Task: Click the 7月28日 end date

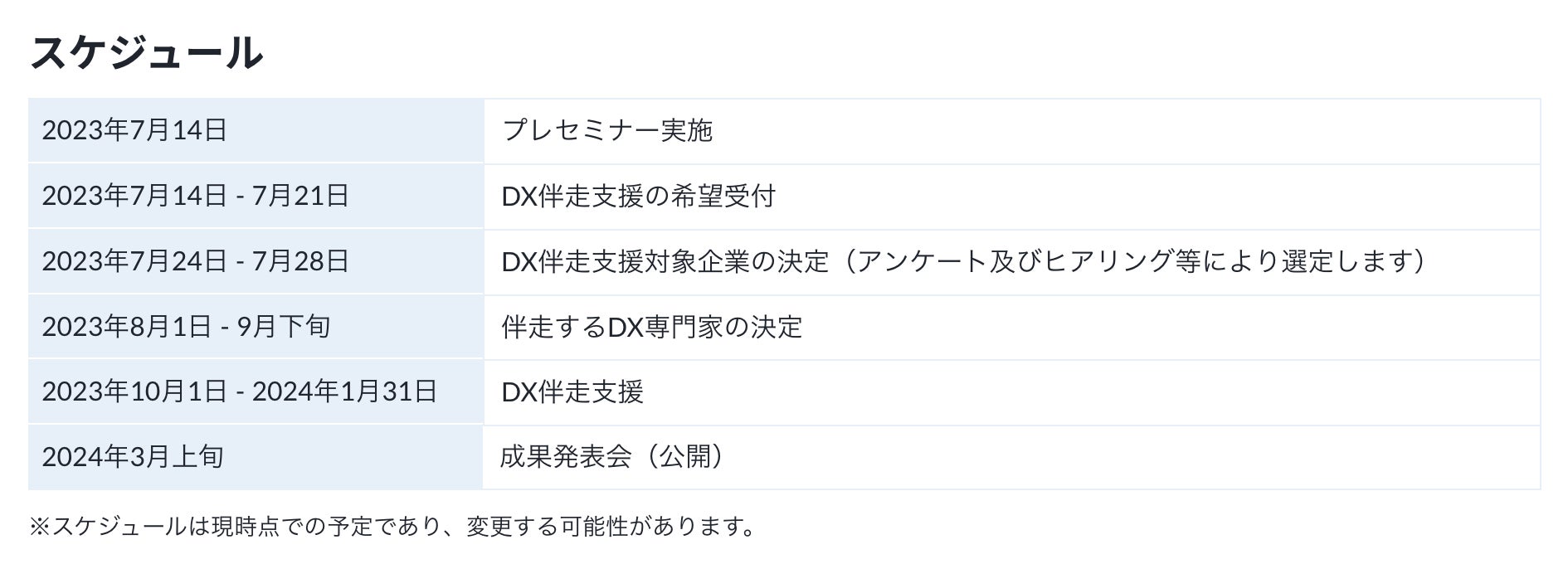Action: tap(299, 261)
